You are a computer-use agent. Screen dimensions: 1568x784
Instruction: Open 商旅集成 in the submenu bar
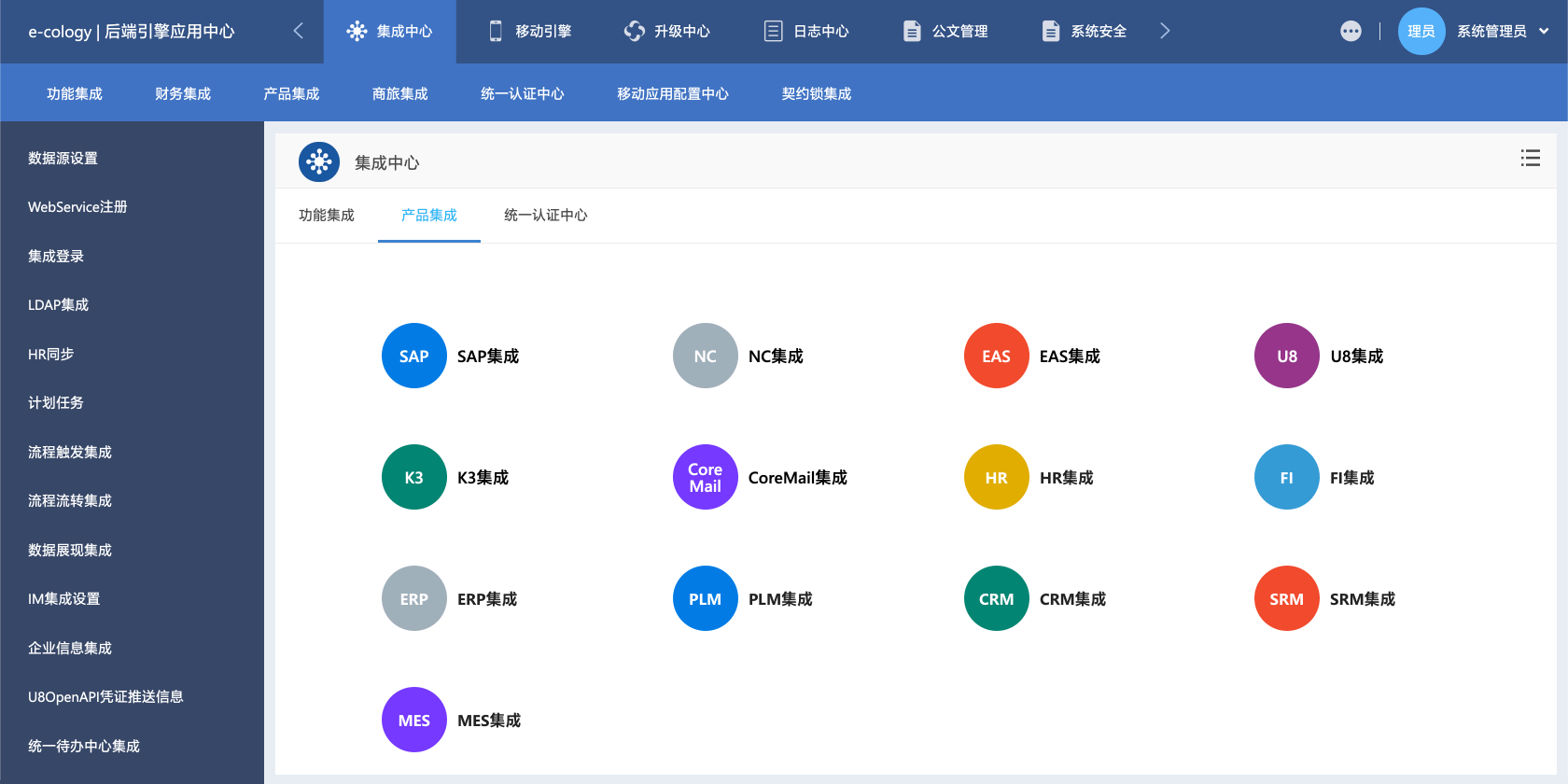point(399,93)
